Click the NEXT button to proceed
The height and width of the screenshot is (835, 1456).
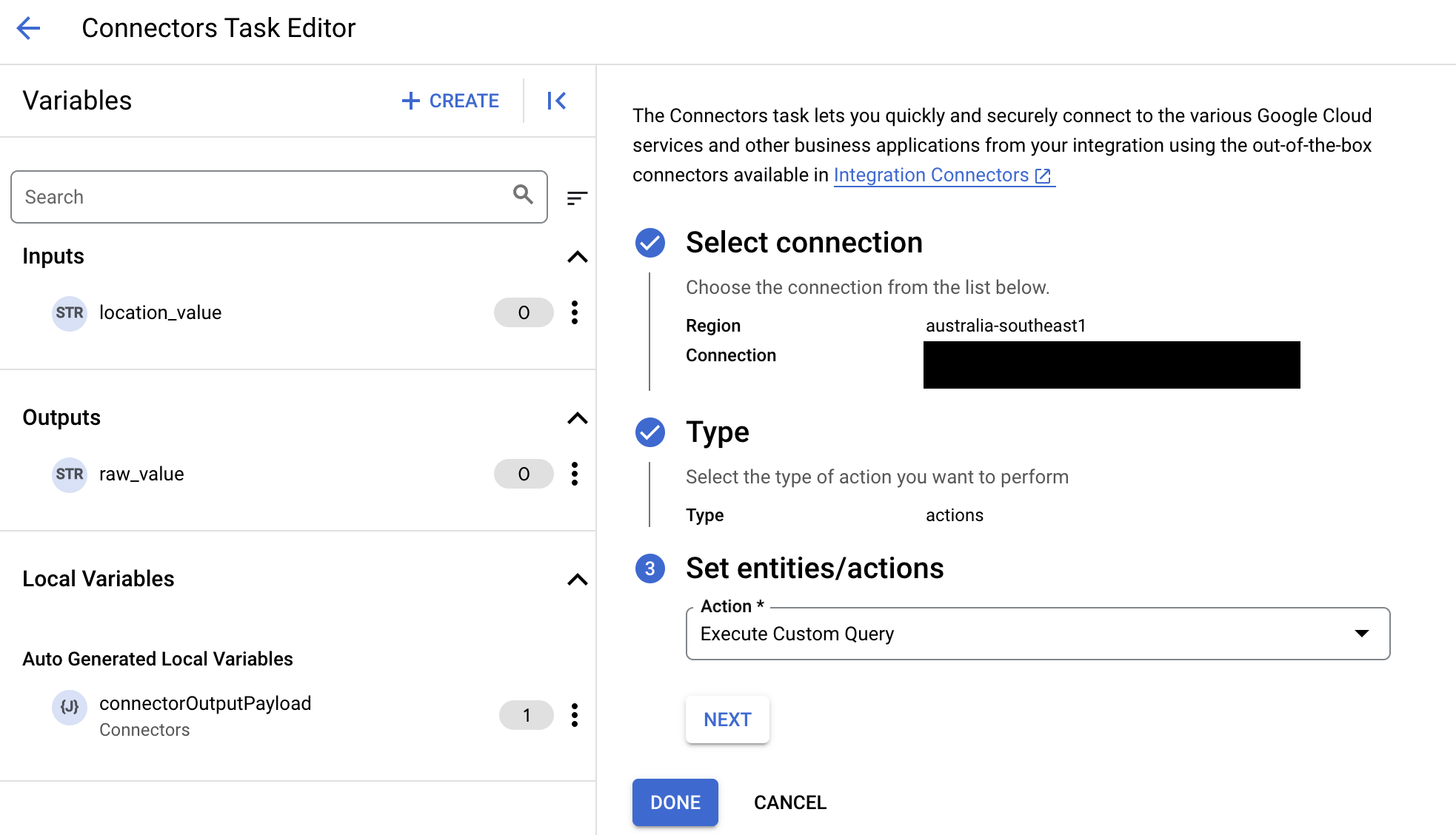[726, 719]
